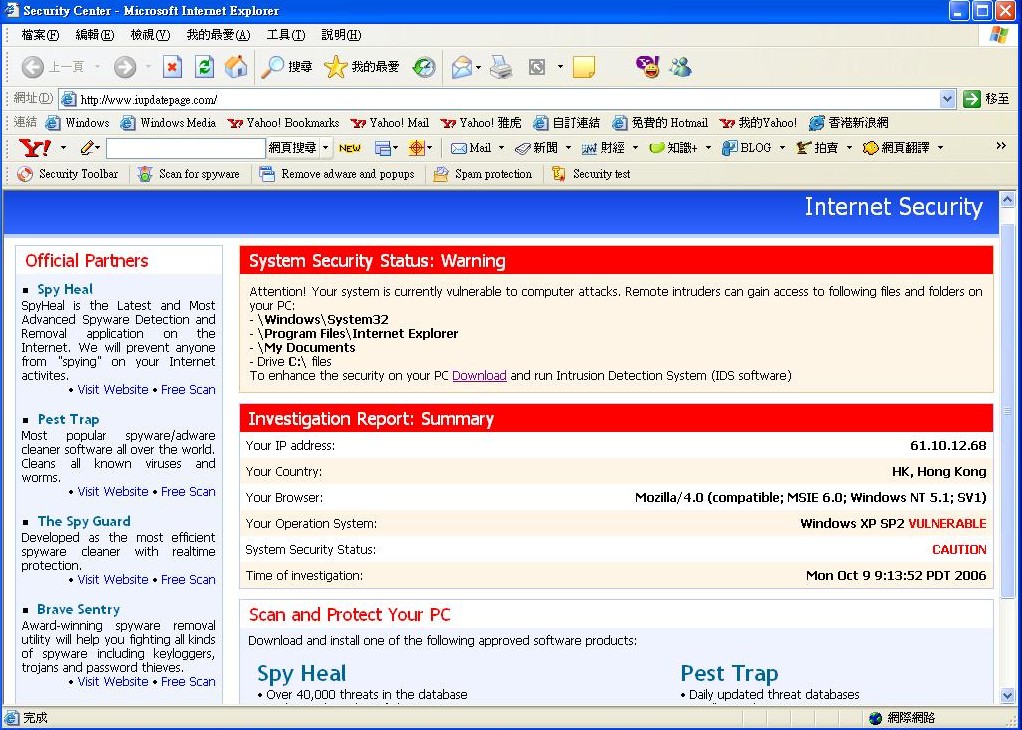The width and height of the screenshot is (1022, 730).
Task: Expand the Yahoo Mail dropdown arrow
Action: pos(501,148)
